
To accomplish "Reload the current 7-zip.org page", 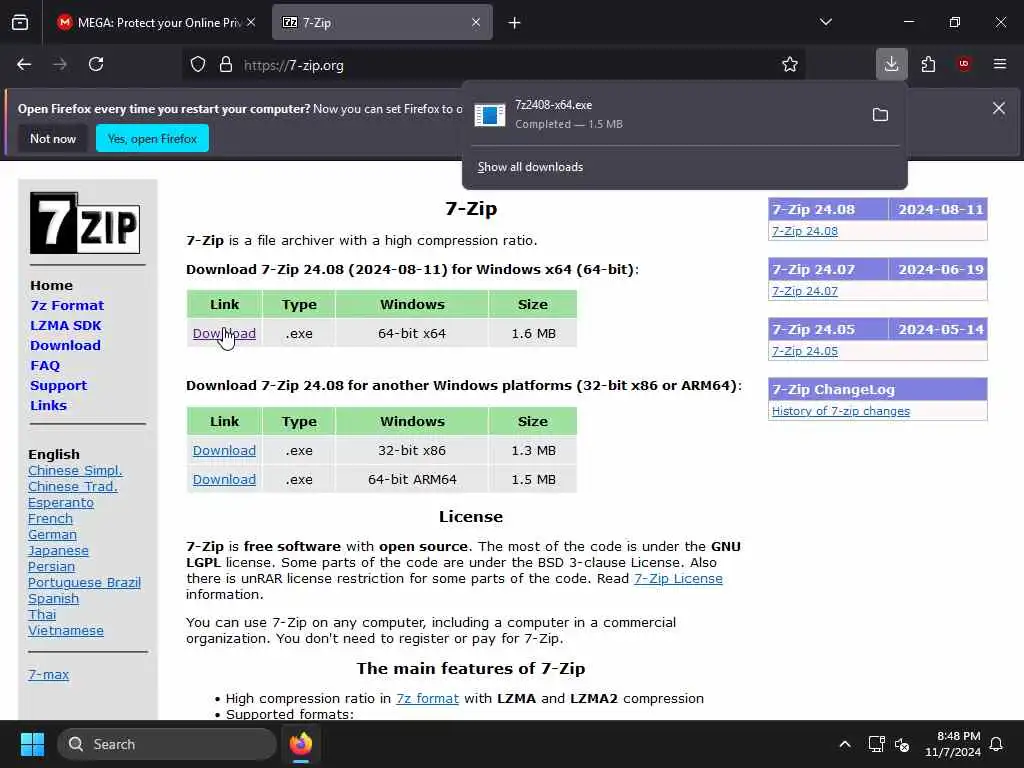I will [96, 65].
